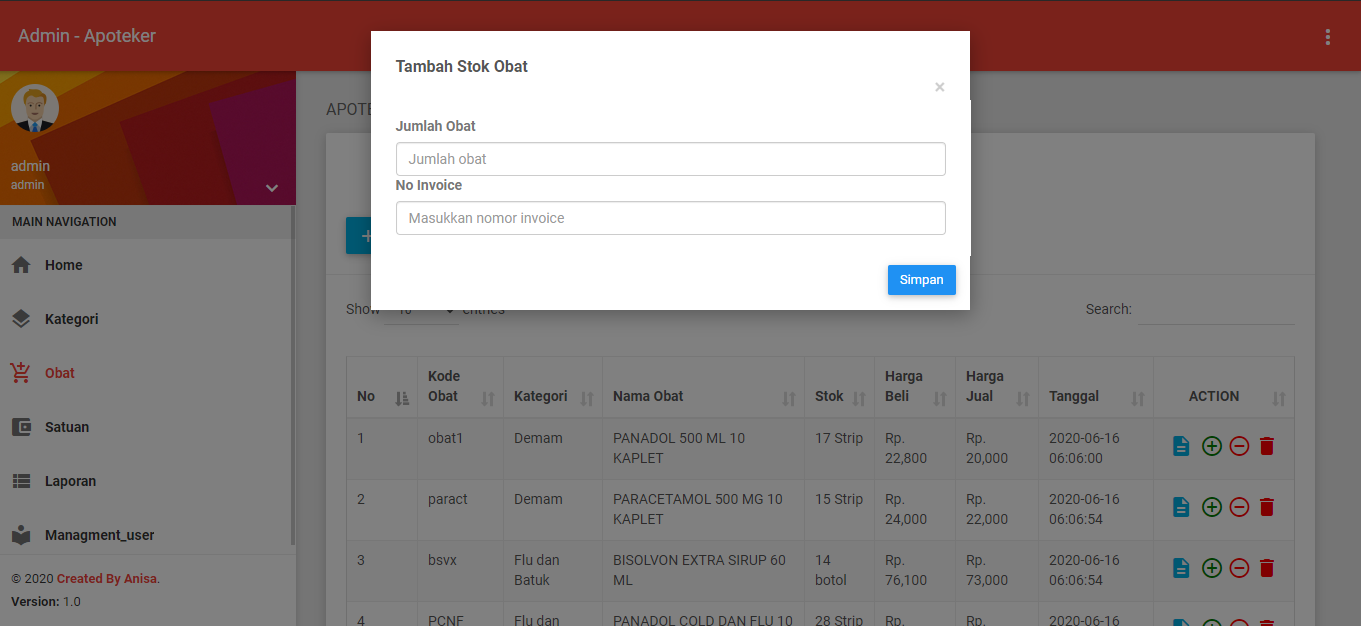The width and height of the screenshot is (1361, 626).
Task: Click the Kategori layers icon
Action: point(21,319)
